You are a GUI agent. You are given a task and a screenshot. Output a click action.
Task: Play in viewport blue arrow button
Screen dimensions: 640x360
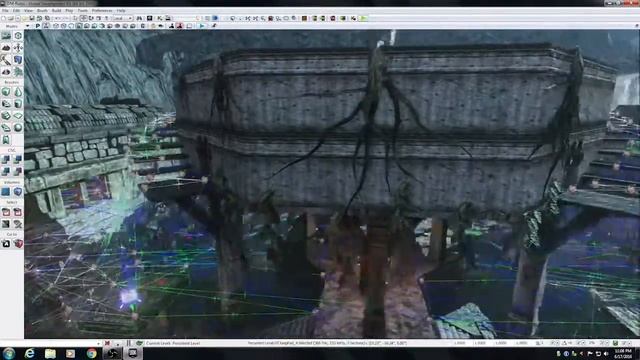click(x=202, y=26)
